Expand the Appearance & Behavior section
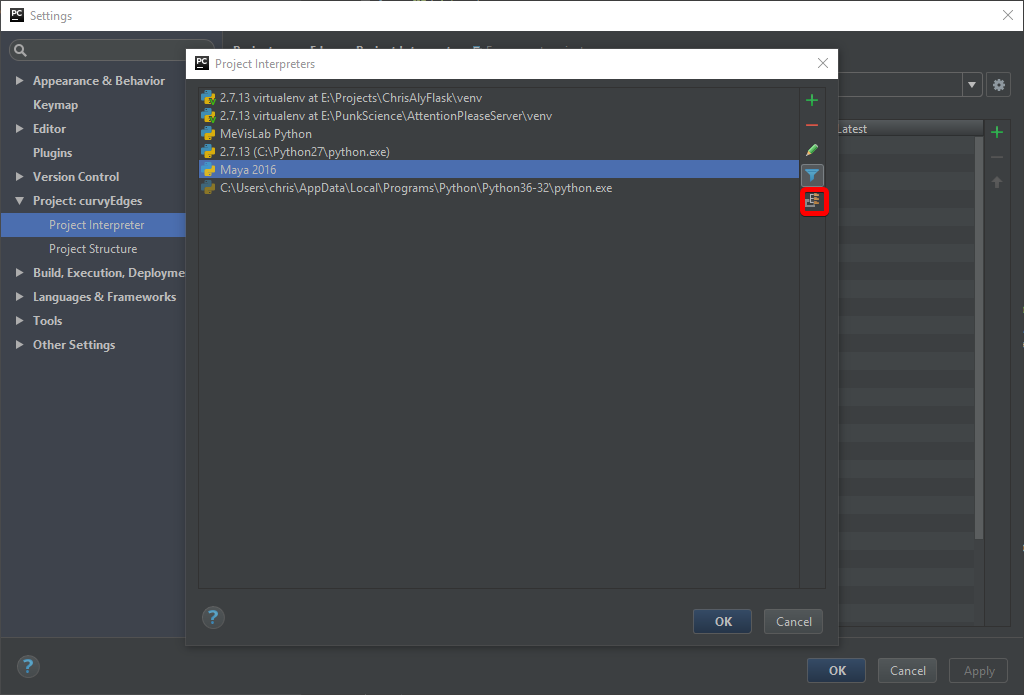This screenshot has width=1024, height=695. tap(19, 80)
